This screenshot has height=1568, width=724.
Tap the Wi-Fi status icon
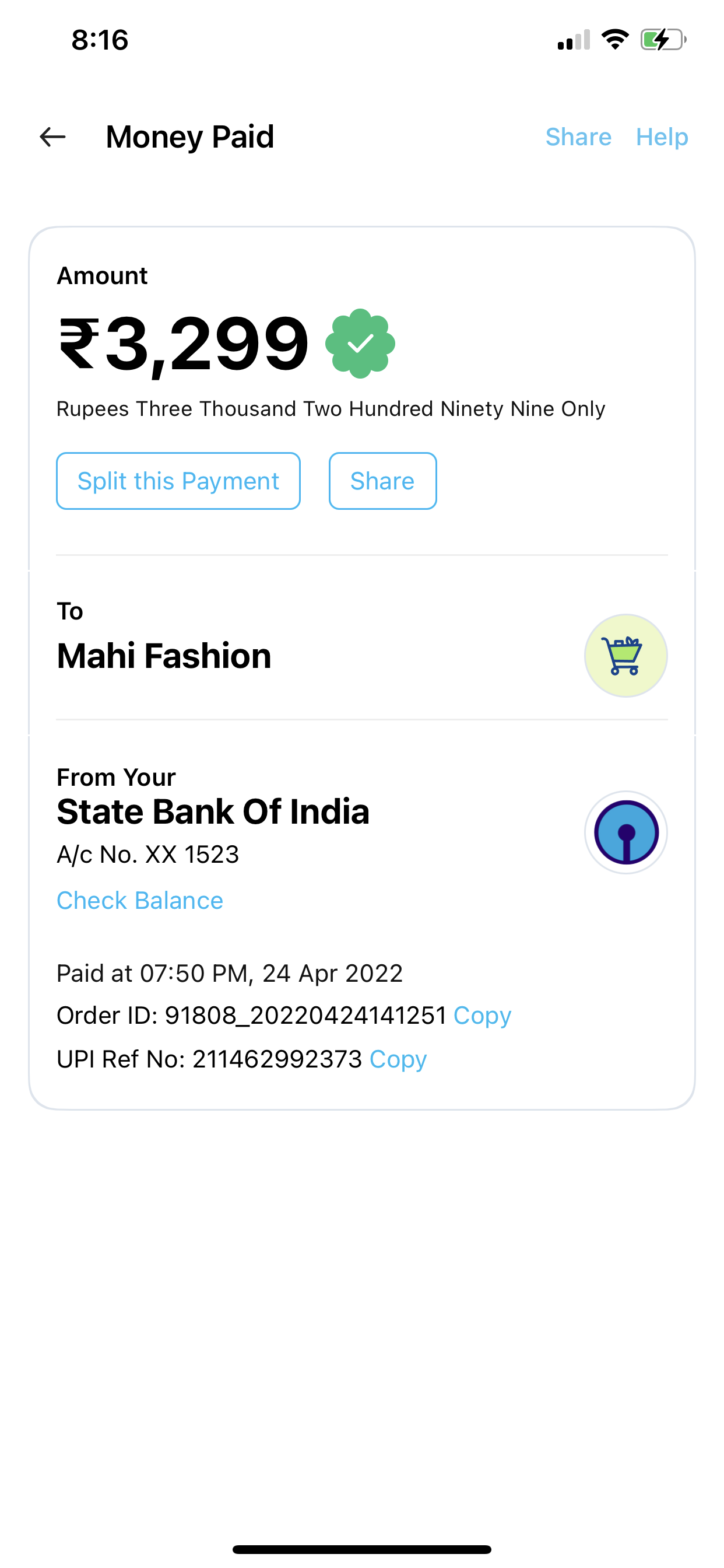[x=614, y=40]
